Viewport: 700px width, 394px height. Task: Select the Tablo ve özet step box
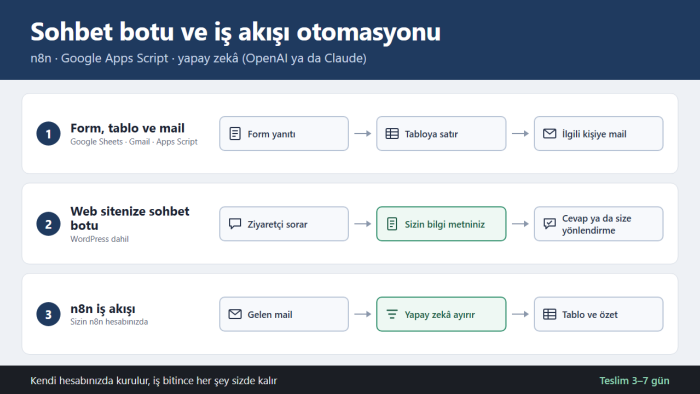[x=599, y=314]
